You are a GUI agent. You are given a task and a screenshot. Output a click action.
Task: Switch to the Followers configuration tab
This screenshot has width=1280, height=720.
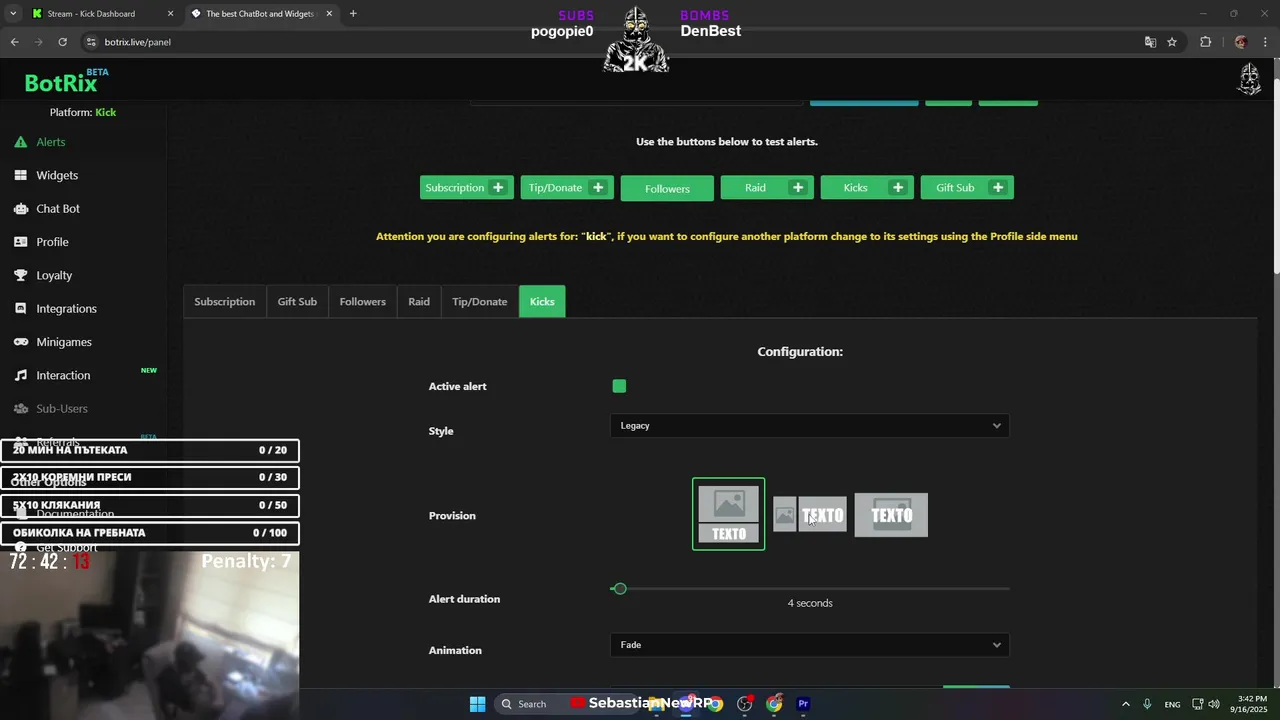pos(362,301)
